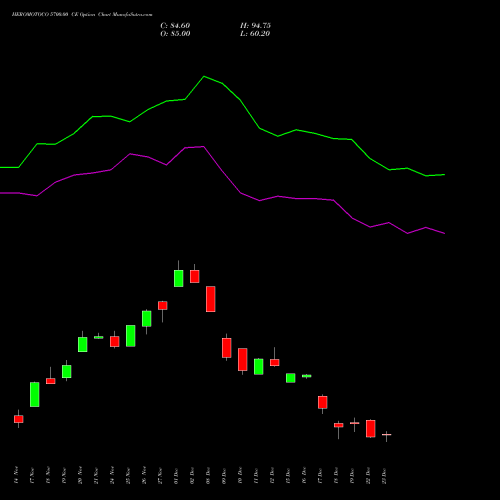Click the 15 Dec date label
Screen dimensions: 500x500
[288, 475]
